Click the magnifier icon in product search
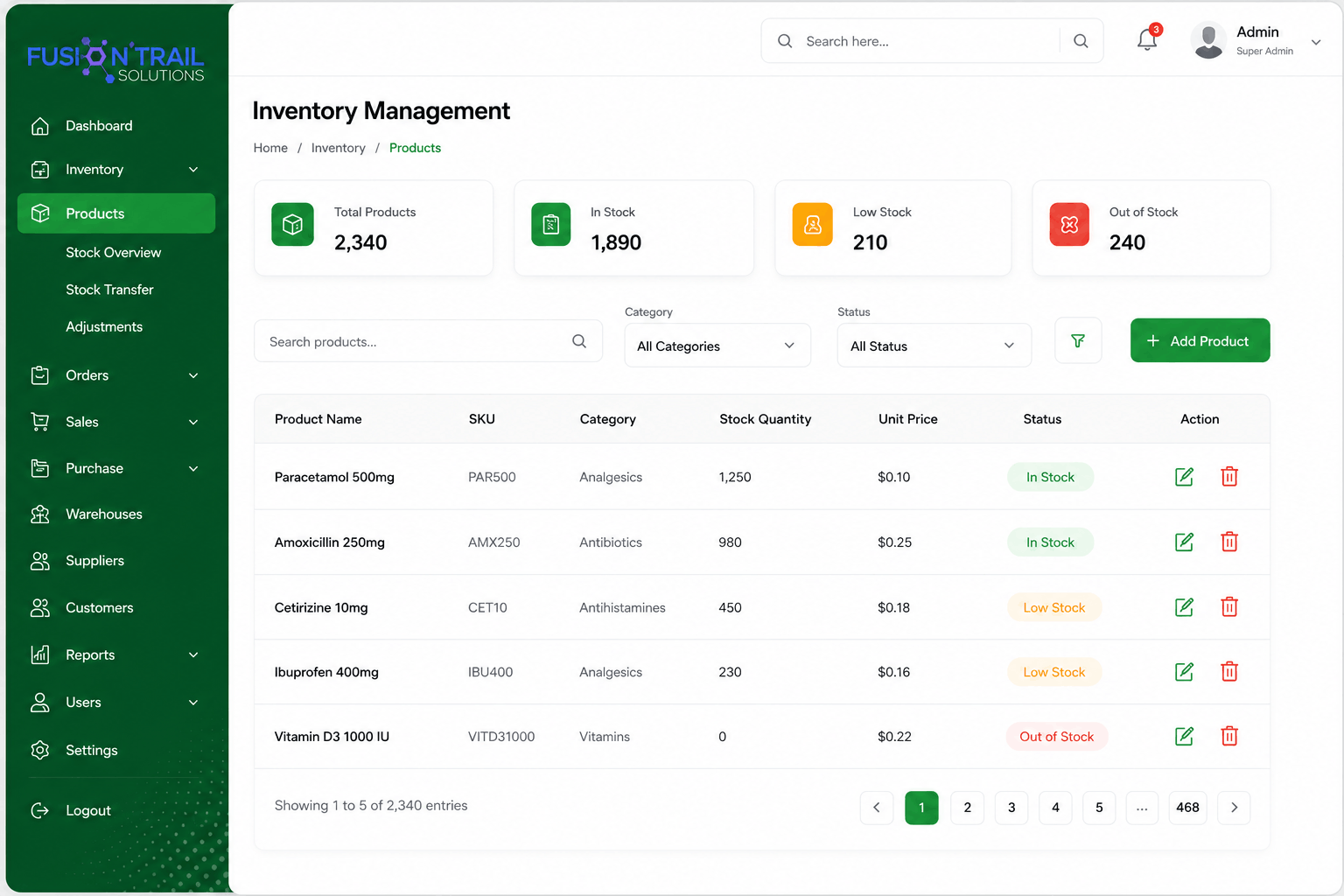The image size is (1344, 896). [579, 341]
